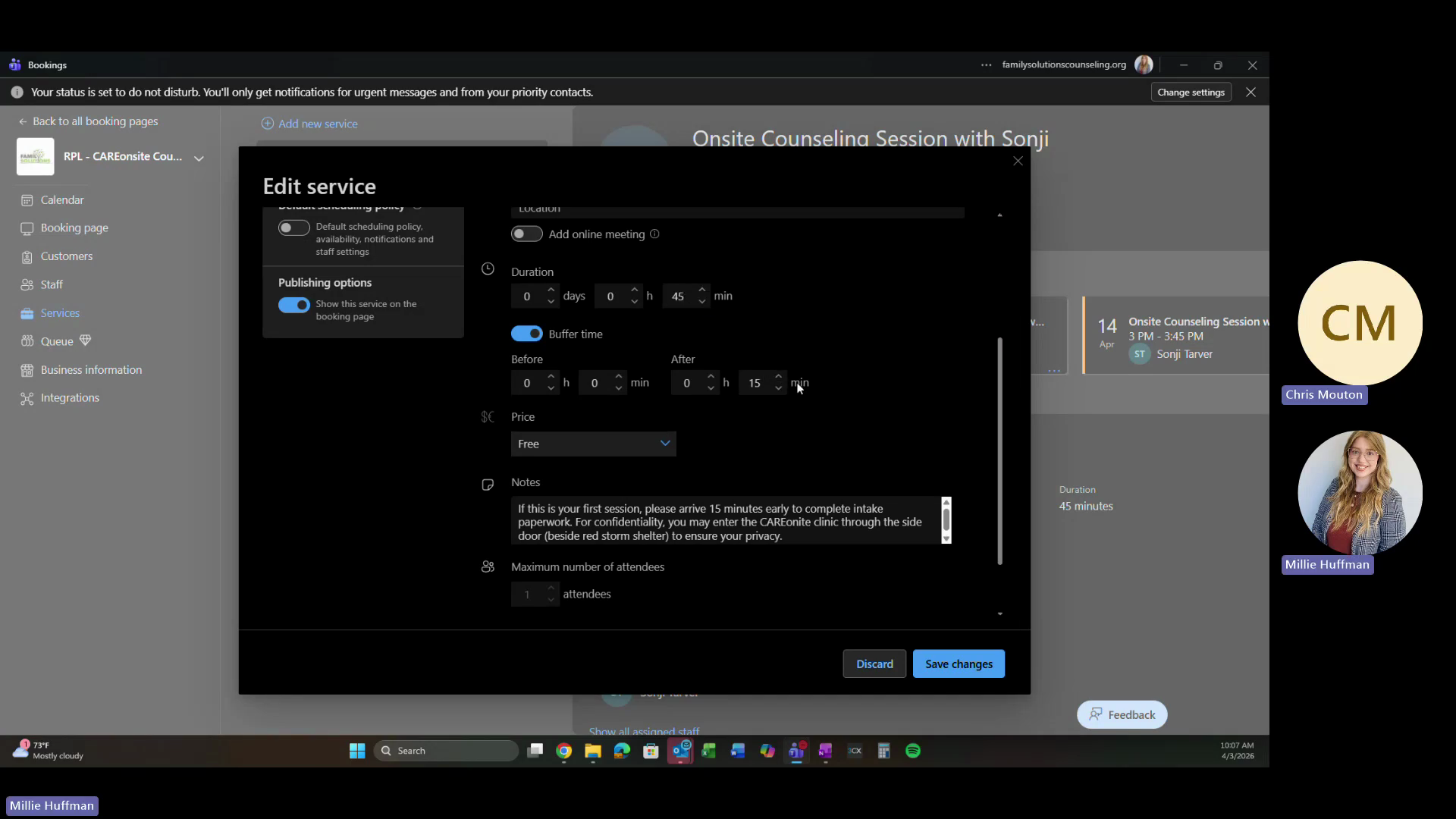The height and width of the screenshot is (819, 1456).
Task: Toggle Add online meeting switch
Action: point(526,234)
